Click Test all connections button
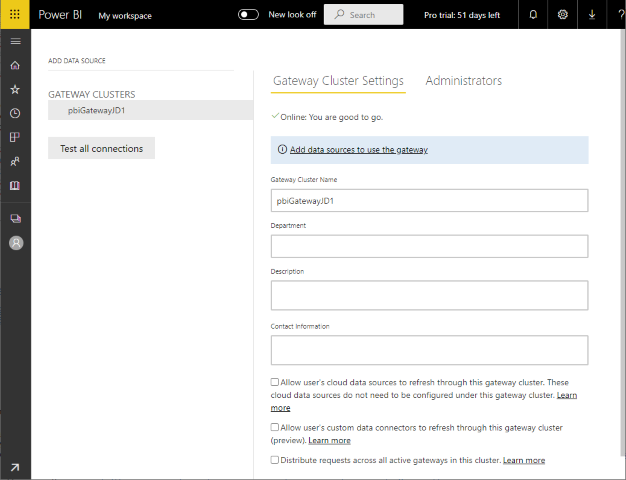 click(101, 148)
